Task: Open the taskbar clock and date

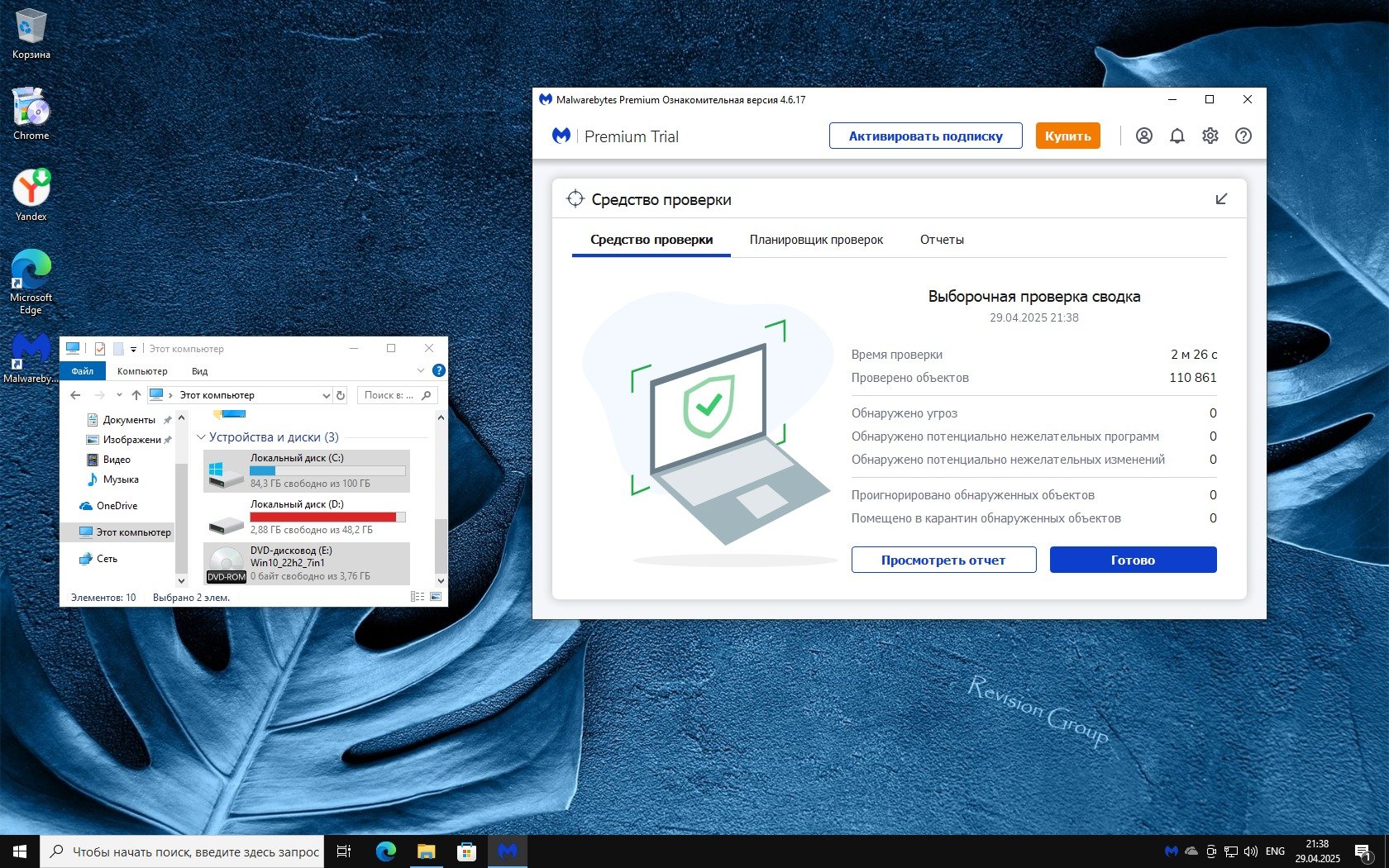Action: pyautogui.click(x=1317, y=851)
